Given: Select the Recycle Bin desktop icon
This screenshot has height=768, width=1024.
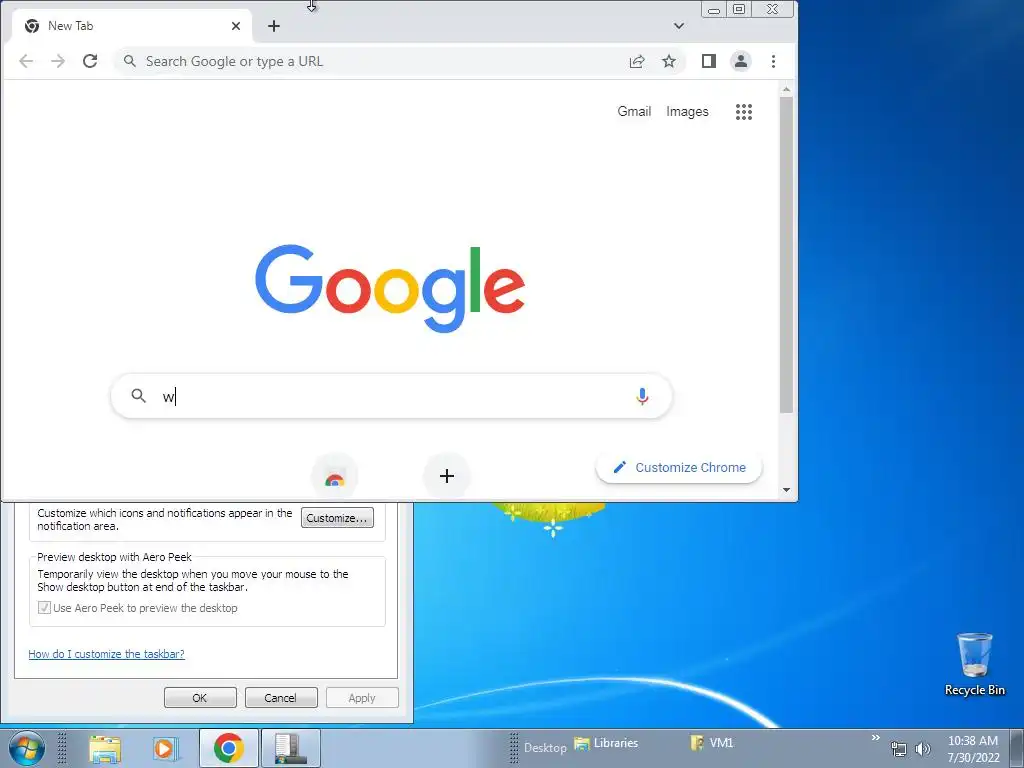Looking at the screenshot, I should click(x=974, y=664).
